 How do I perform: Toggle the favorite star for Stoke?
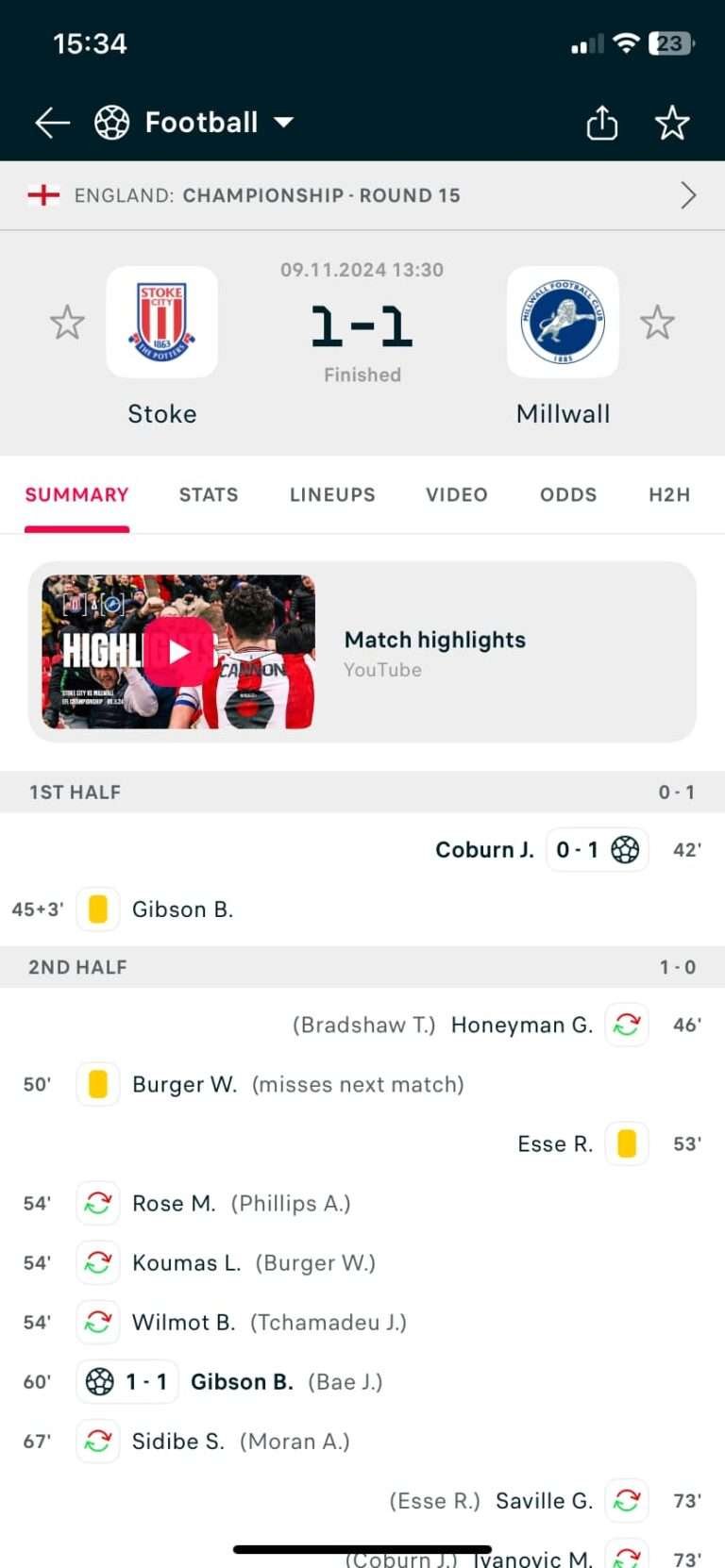[67, 323]
